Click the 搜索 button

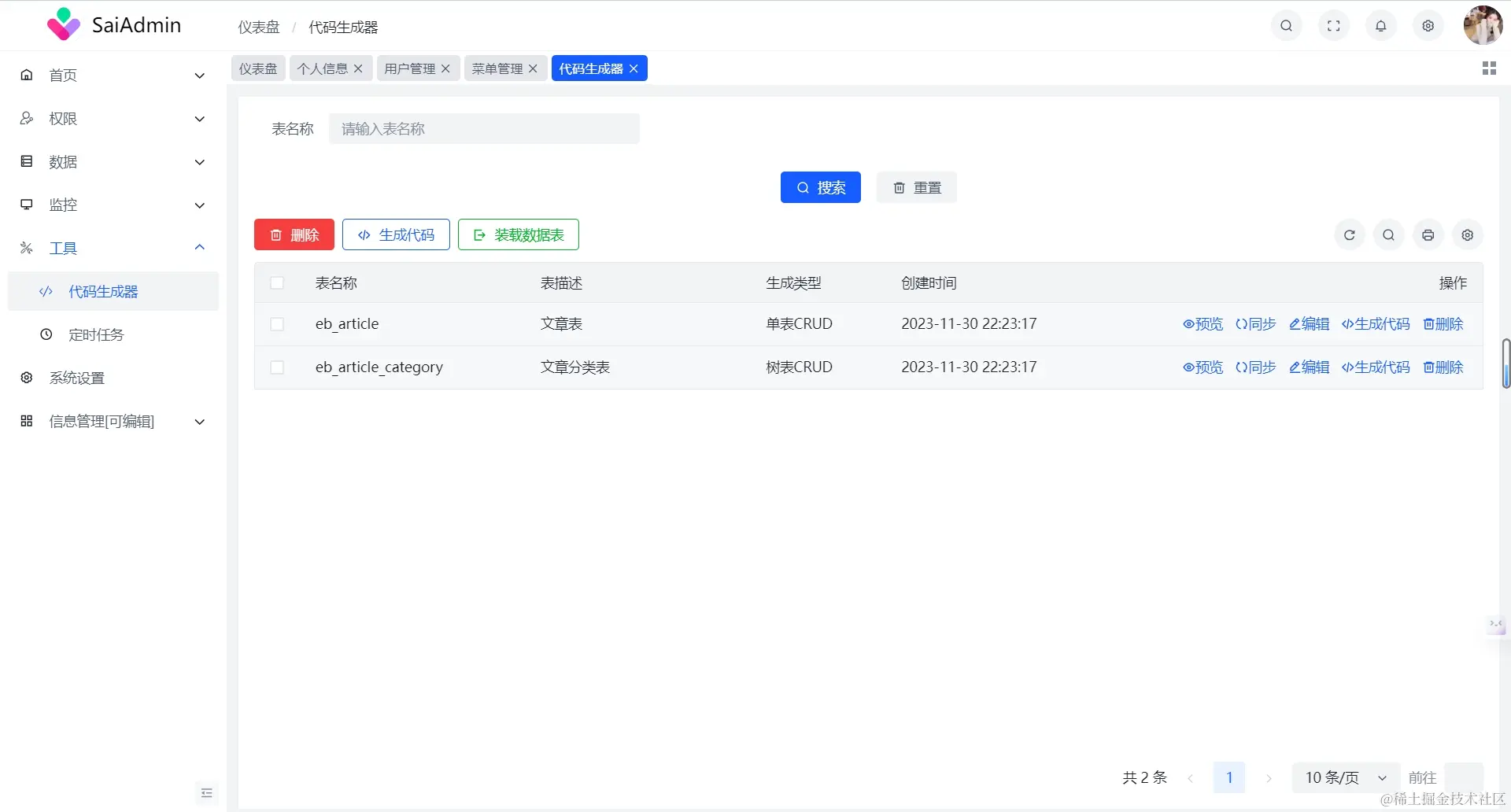click(821, 187)
